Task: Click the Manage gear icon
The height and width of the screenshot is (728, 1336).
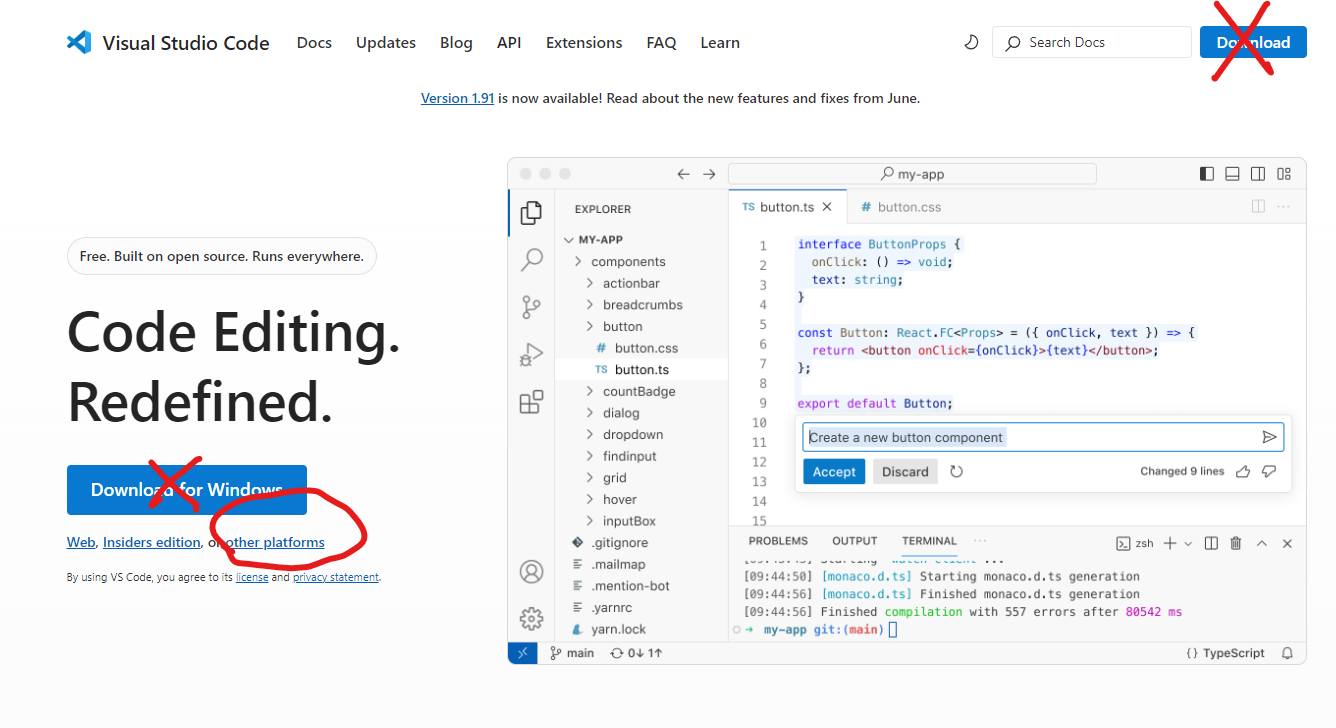Action: (531, 619)
